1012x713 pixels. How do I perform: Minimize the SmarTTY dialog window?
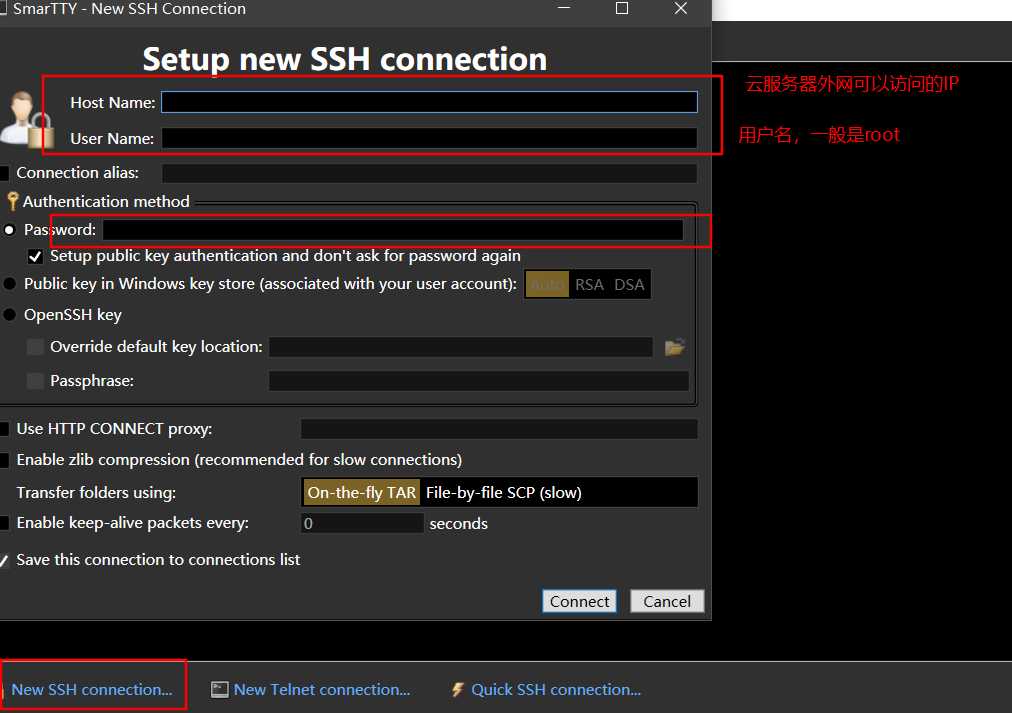click(564, 8)
